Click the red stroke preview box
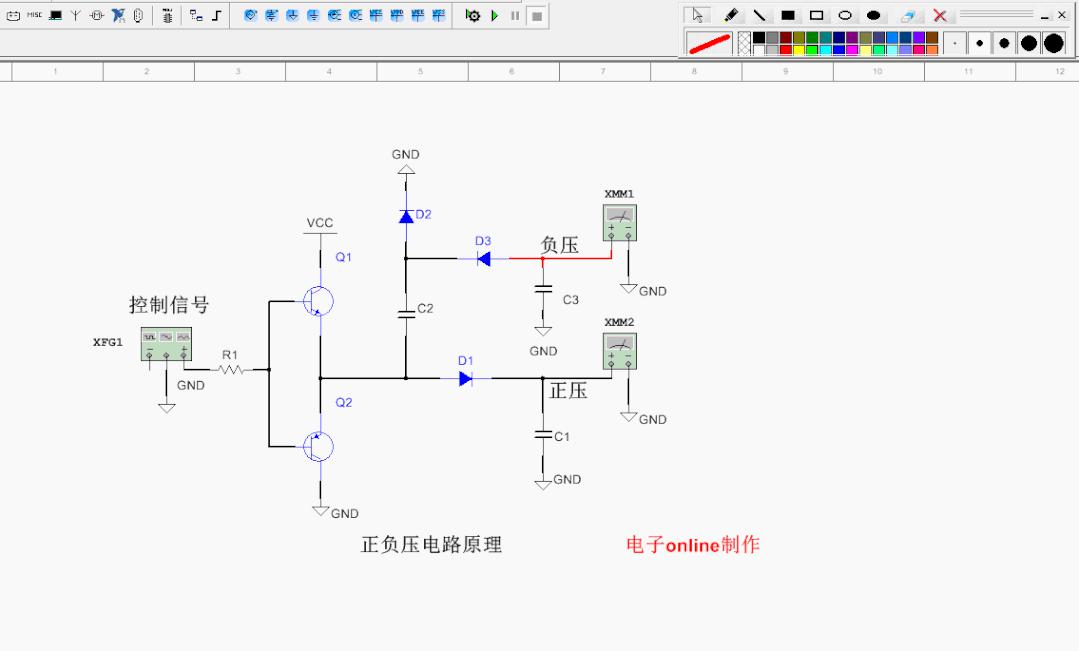1079x651 pixels. pyautogui.click(x=709, y=43)
